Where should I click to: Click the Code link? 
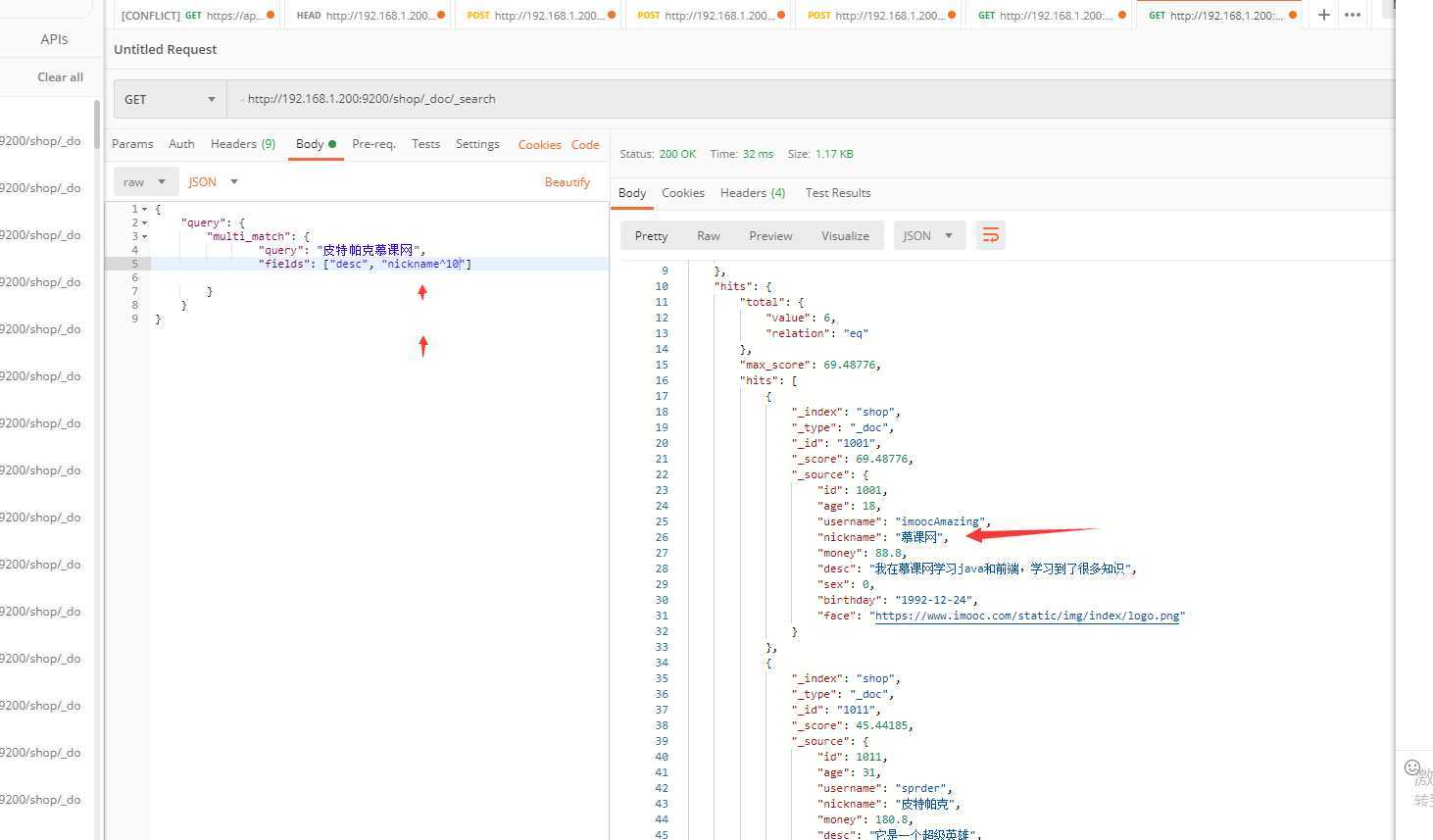(585, 144)
